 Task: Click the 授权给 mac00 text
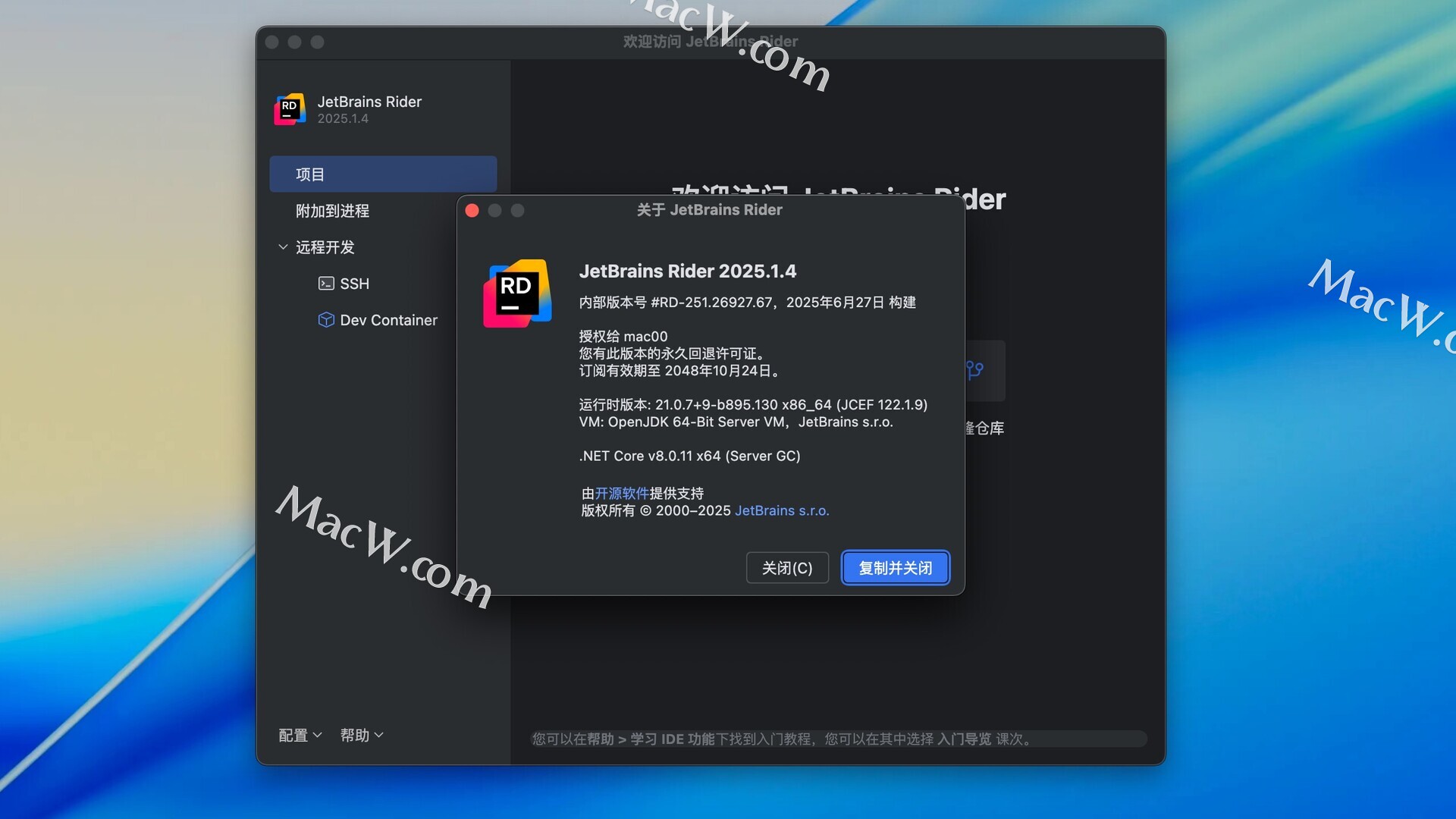pos(623,337)
